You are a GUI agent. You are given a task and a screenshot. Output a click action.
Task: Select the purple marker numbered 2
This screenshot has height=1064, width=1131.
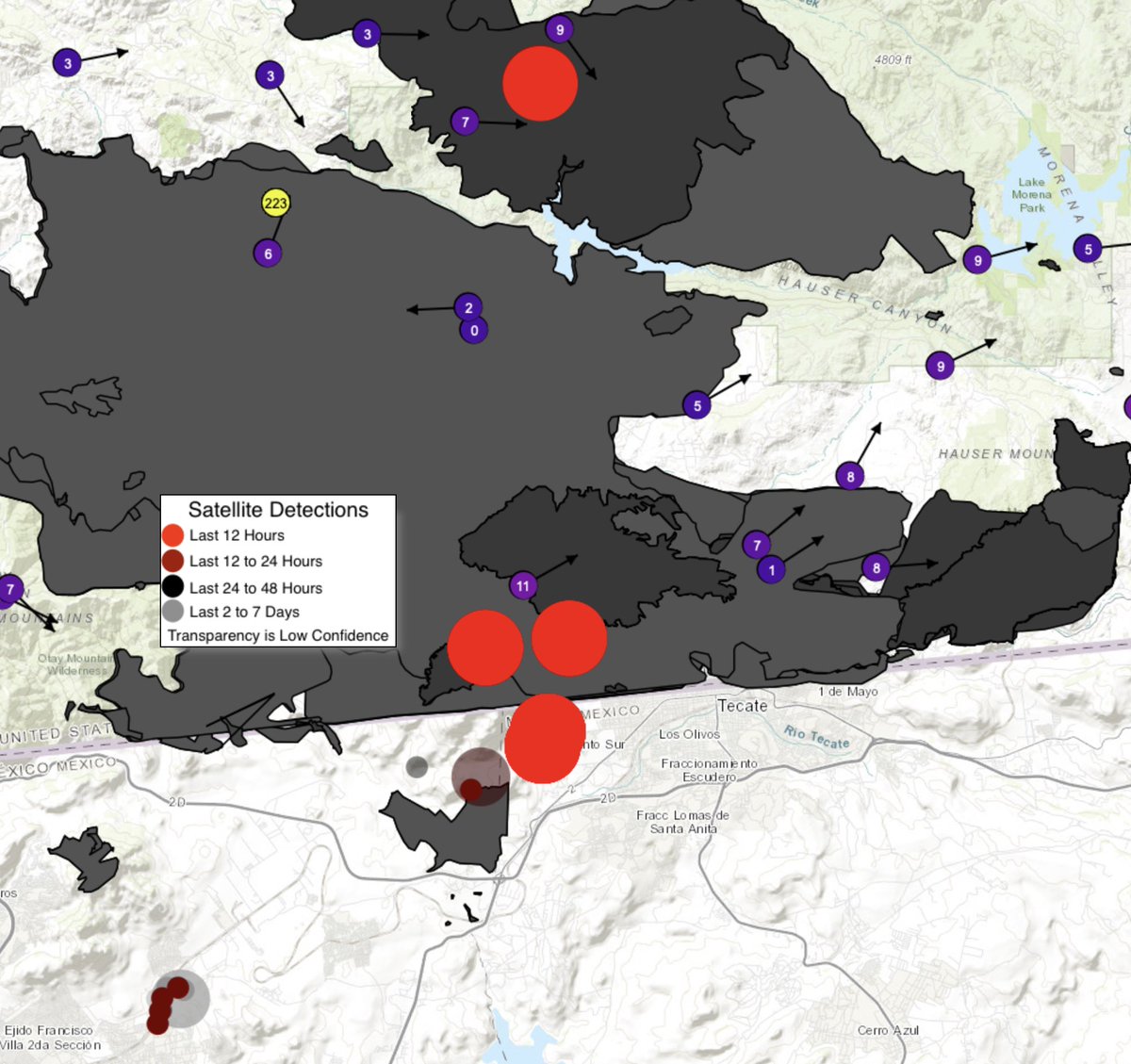468,307
